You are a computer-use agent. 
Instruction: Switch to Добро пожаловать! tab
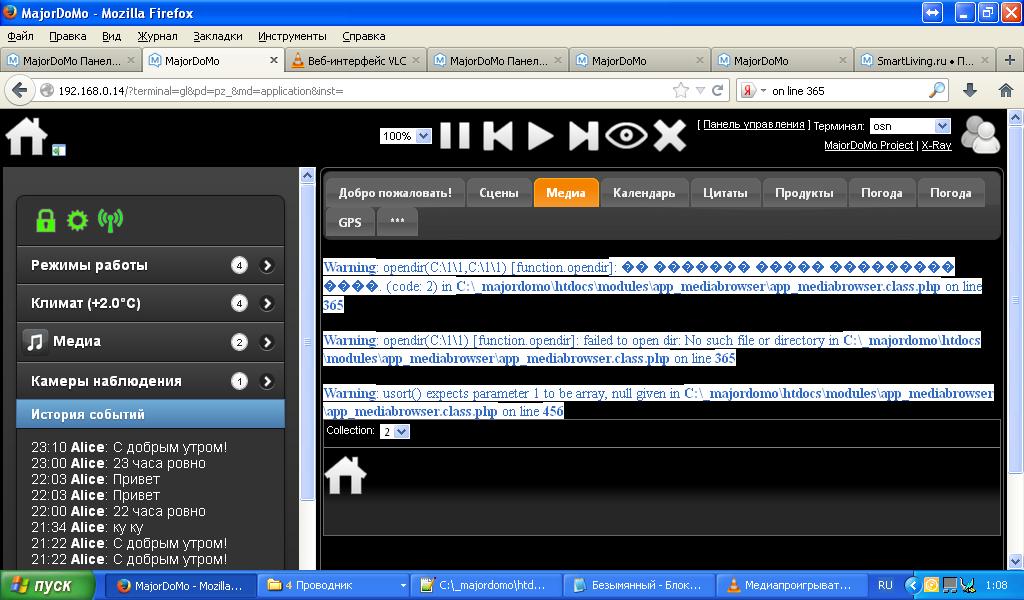point(395,193)
